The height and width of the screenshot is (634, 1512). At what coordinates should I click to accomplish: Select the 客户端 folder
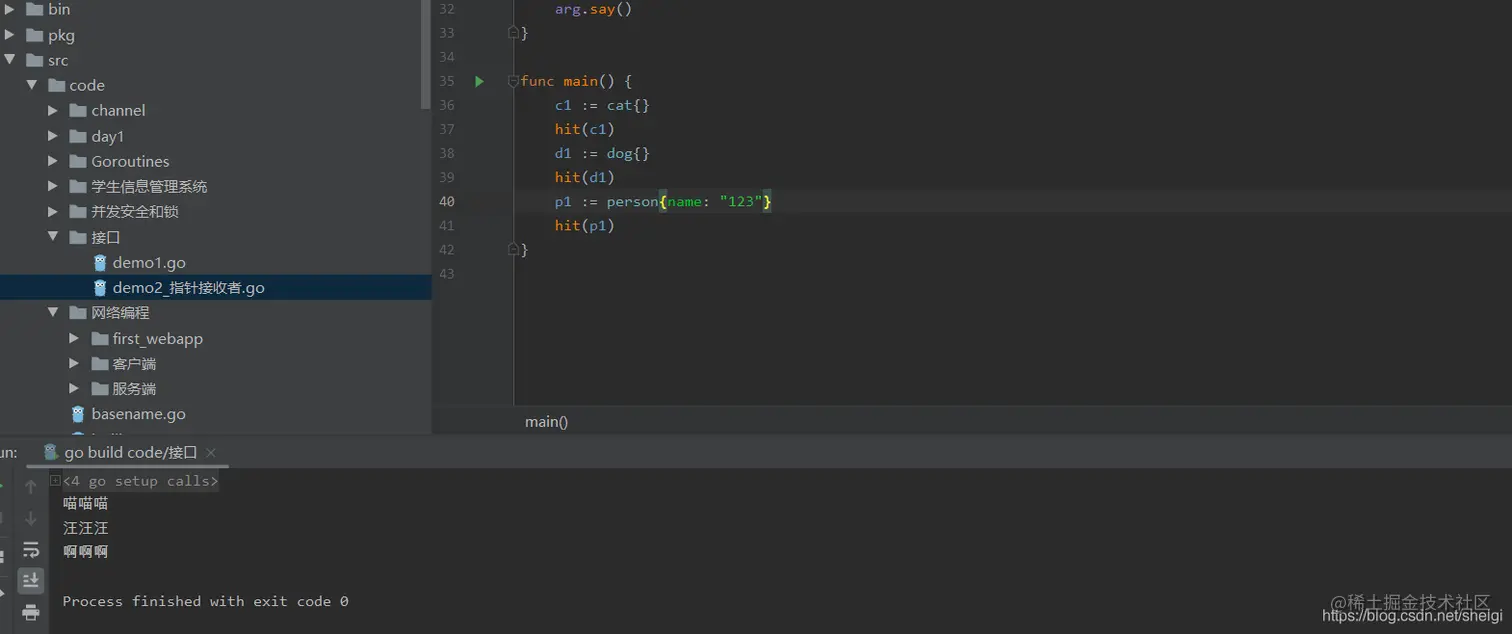point(134,364)
